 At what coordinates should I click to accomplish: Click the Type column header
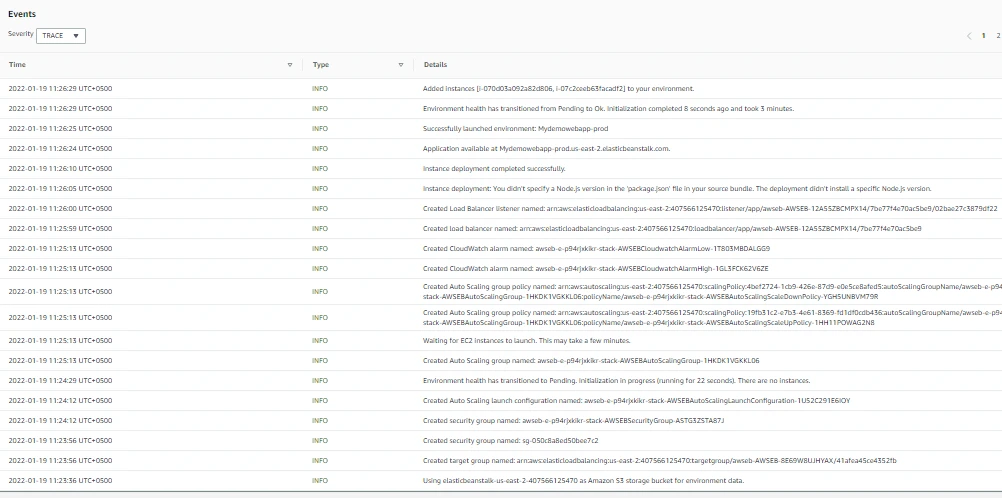(x=320, y=65)
